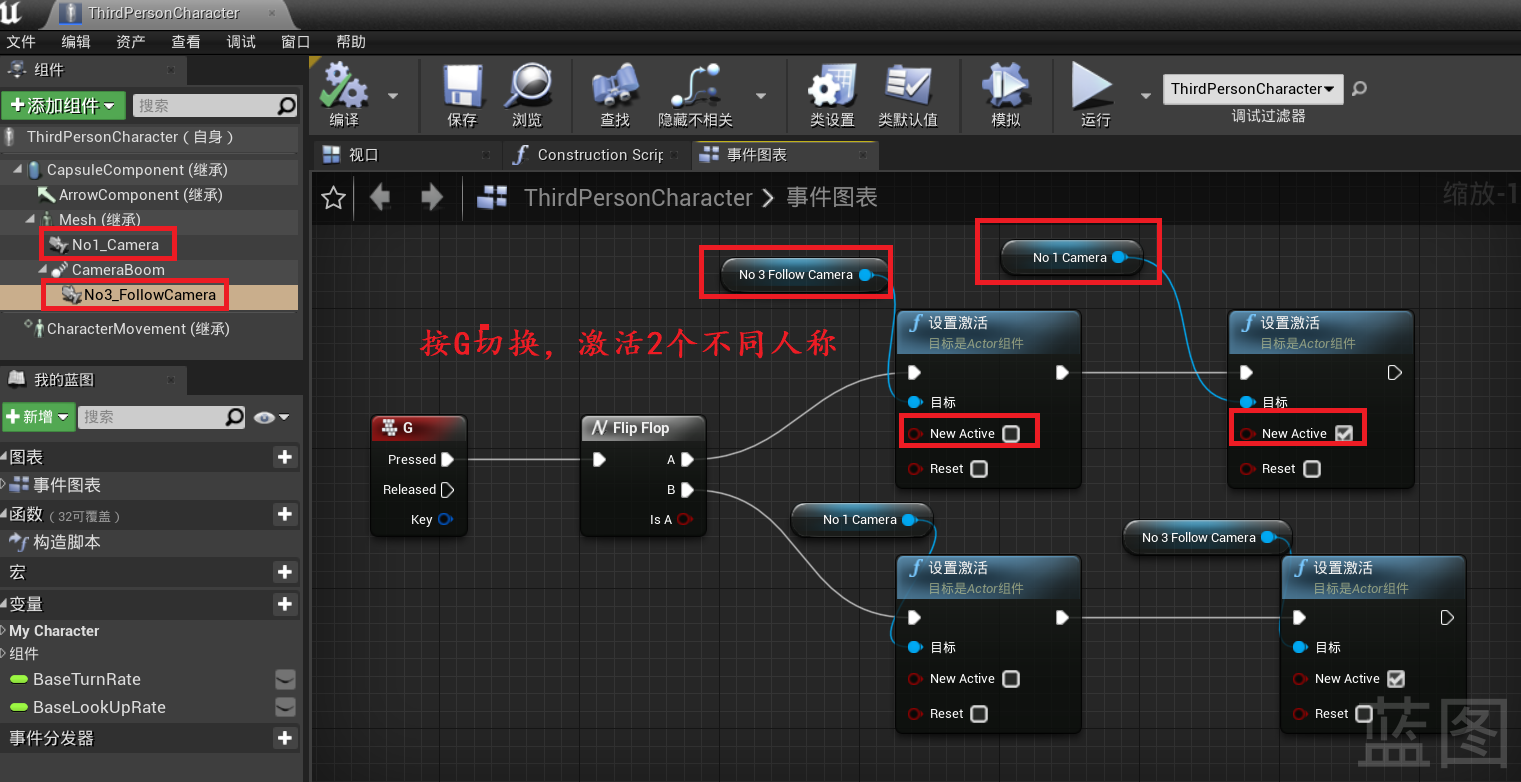This screenshot has width=1521, height=782.
Task: Collapse the CapsuleComponent tree node
Action: coord(18,170)
